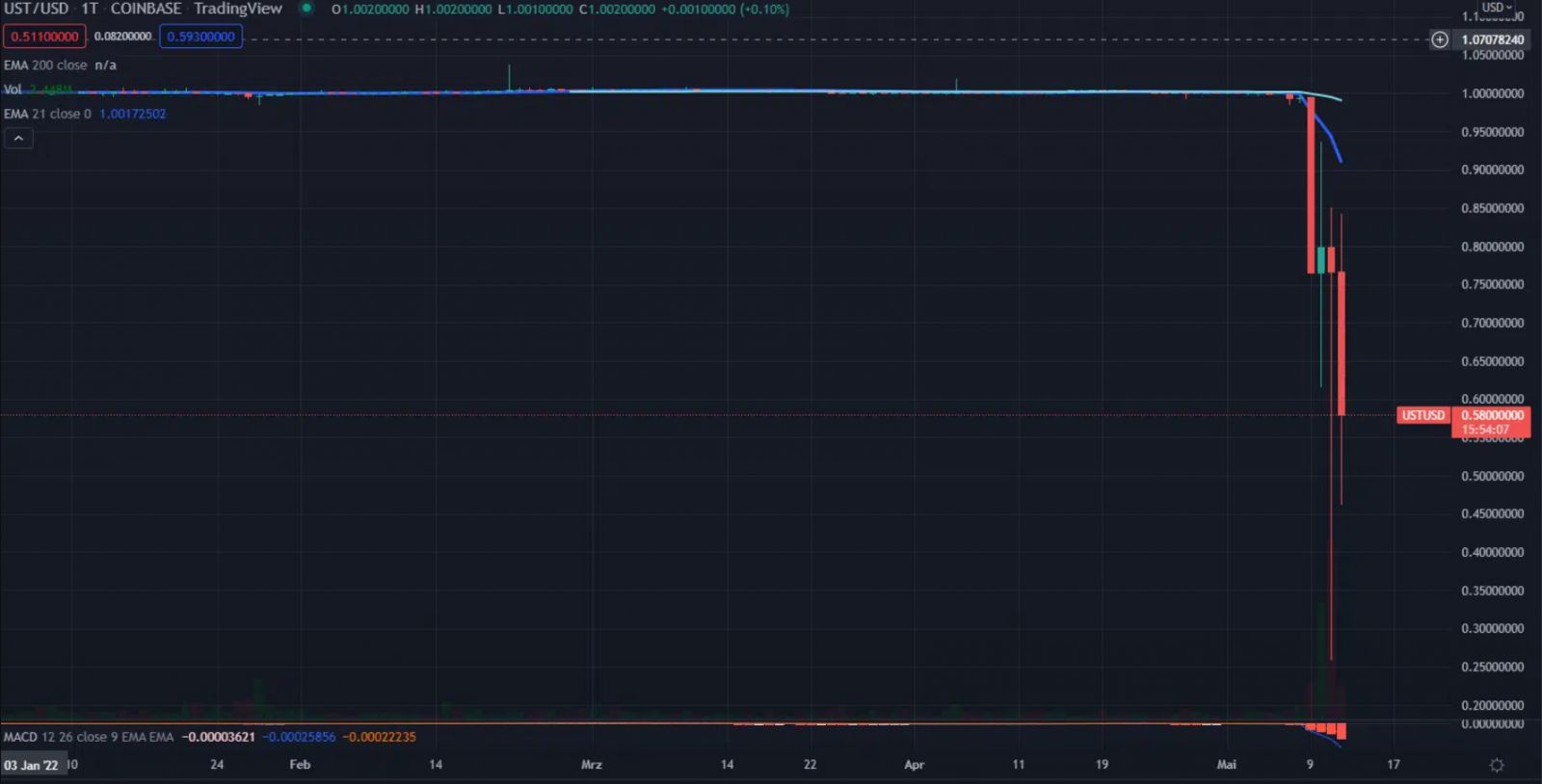Click the MACD value -0.00025856
1542x784 pixels.
(x=300, y=737)
